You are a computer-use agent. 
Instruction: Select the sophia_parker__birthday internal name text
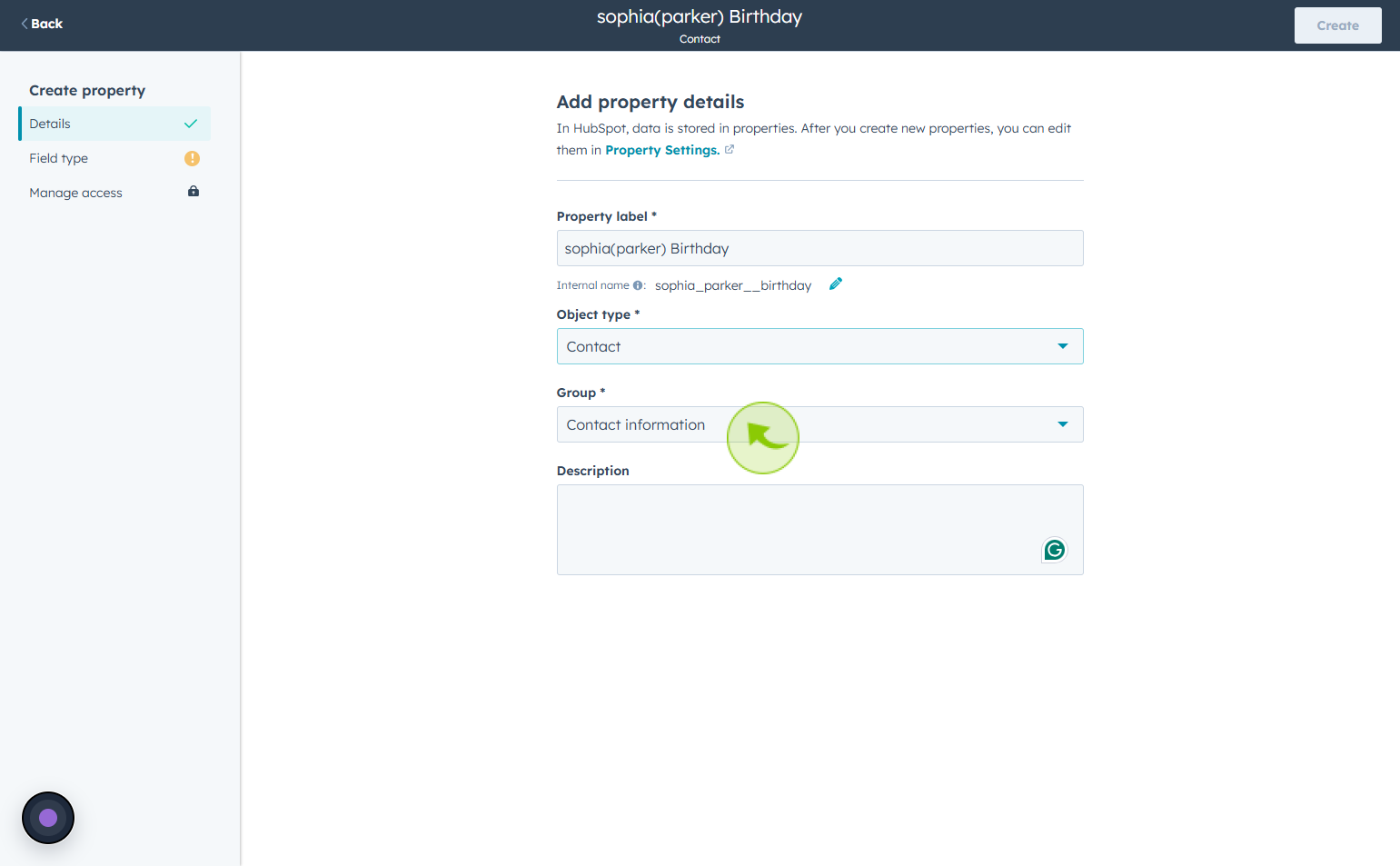click(733, 285)
